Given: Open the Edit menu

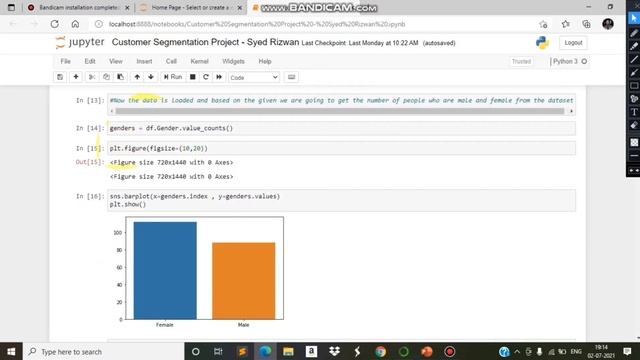Looking at the screenshot, I should click(x=90, y=61).
